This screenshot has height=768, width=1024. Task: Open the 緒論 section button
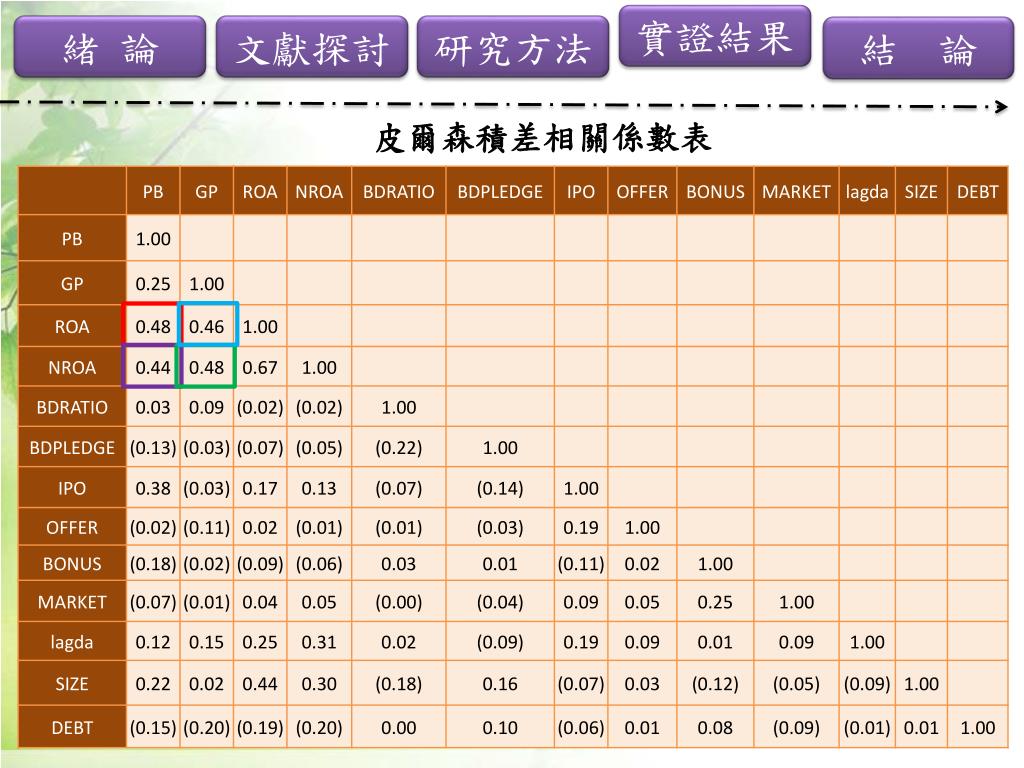(110, 47)
